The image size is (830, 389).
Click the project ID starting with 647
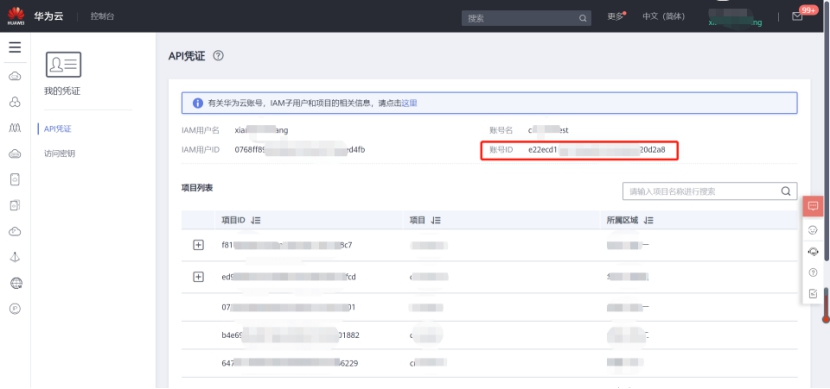[291, 363]
